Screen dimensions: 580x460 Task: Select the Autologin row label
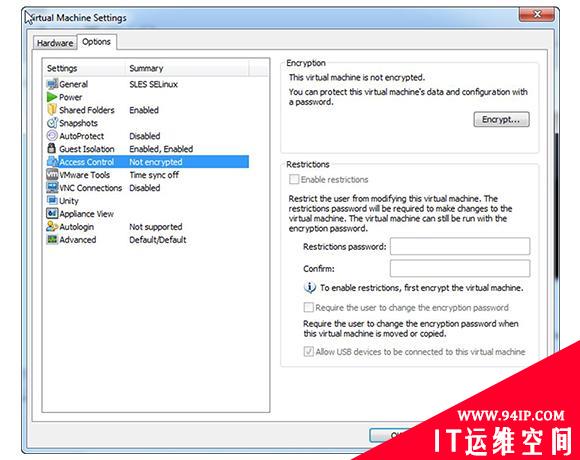click(x=77, y=227)
